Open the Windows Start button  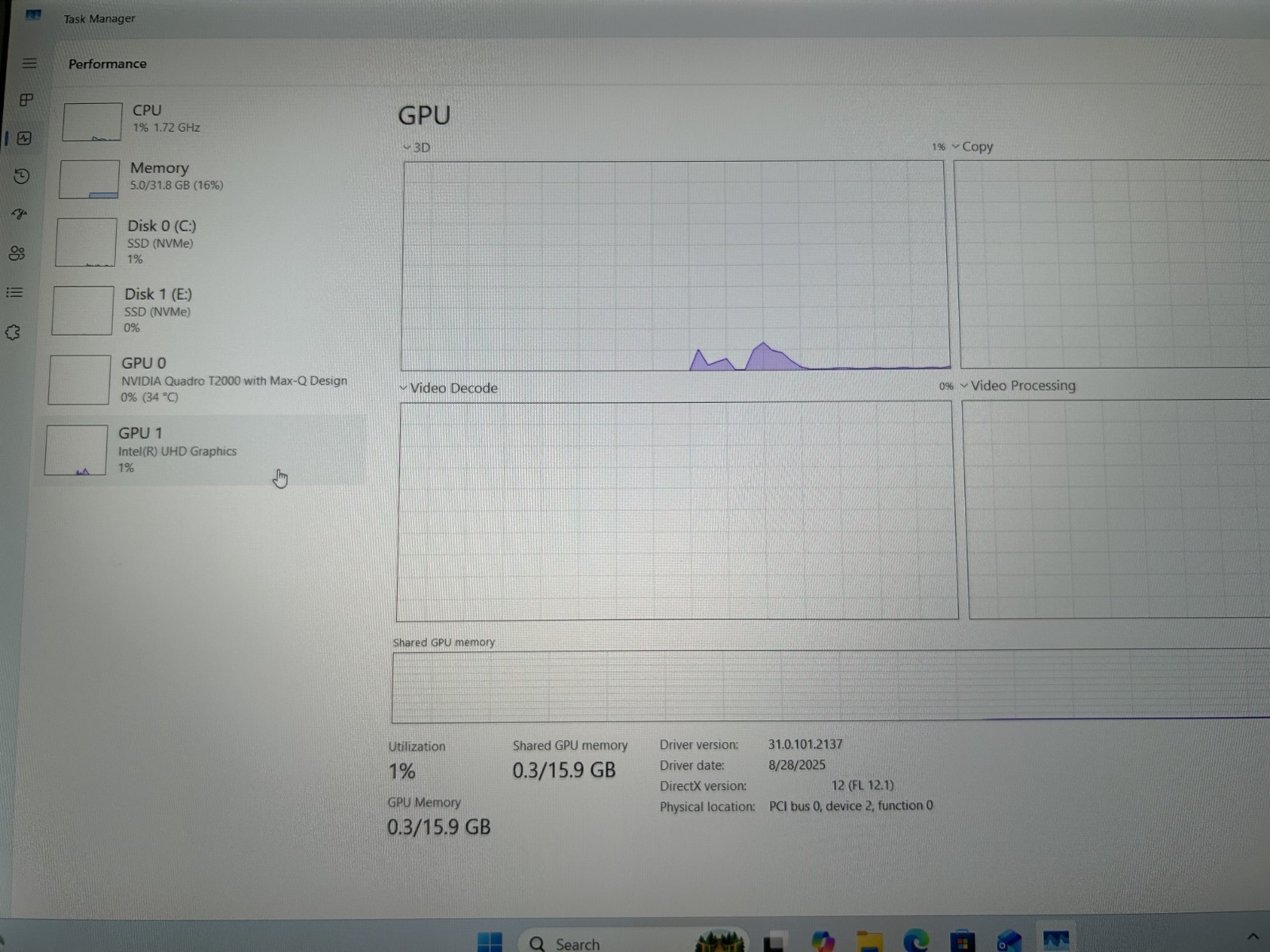[x=490, y=942]
